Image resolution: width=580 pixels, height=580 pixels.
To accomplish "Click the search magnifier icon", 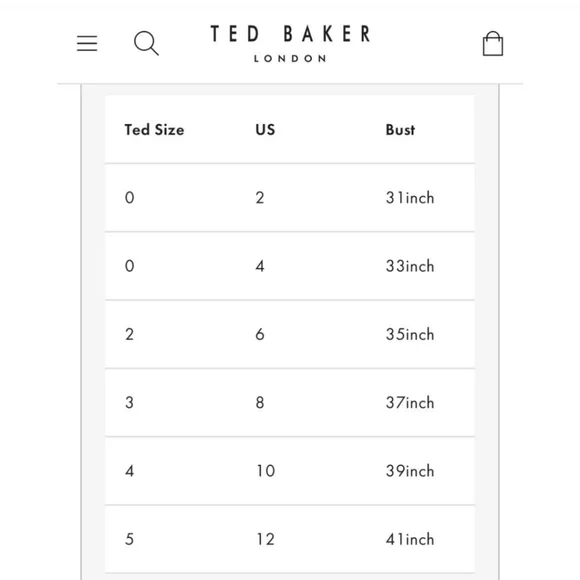I will point(146,43).
